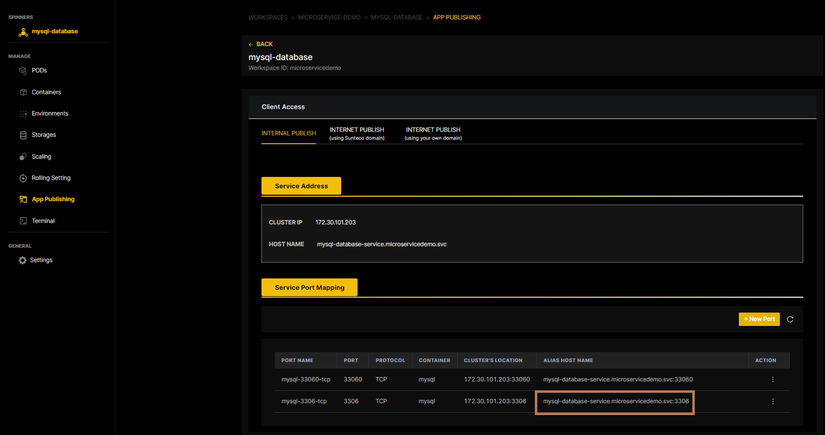Add a new port with New Port button
The height and width of the screenshot is (435, 825).
[759, 319]
